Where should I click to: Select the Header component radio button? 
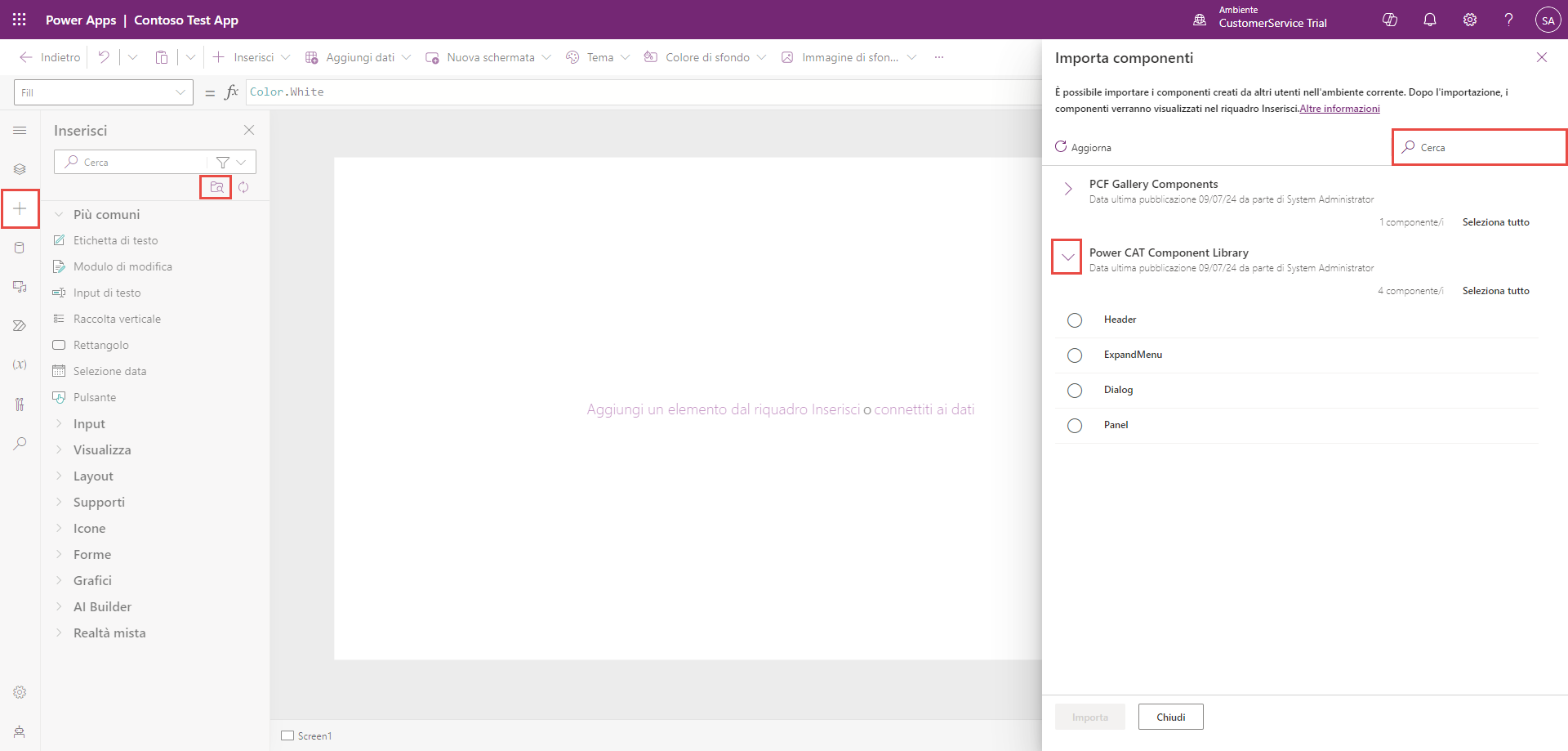tap(1075, 320)
